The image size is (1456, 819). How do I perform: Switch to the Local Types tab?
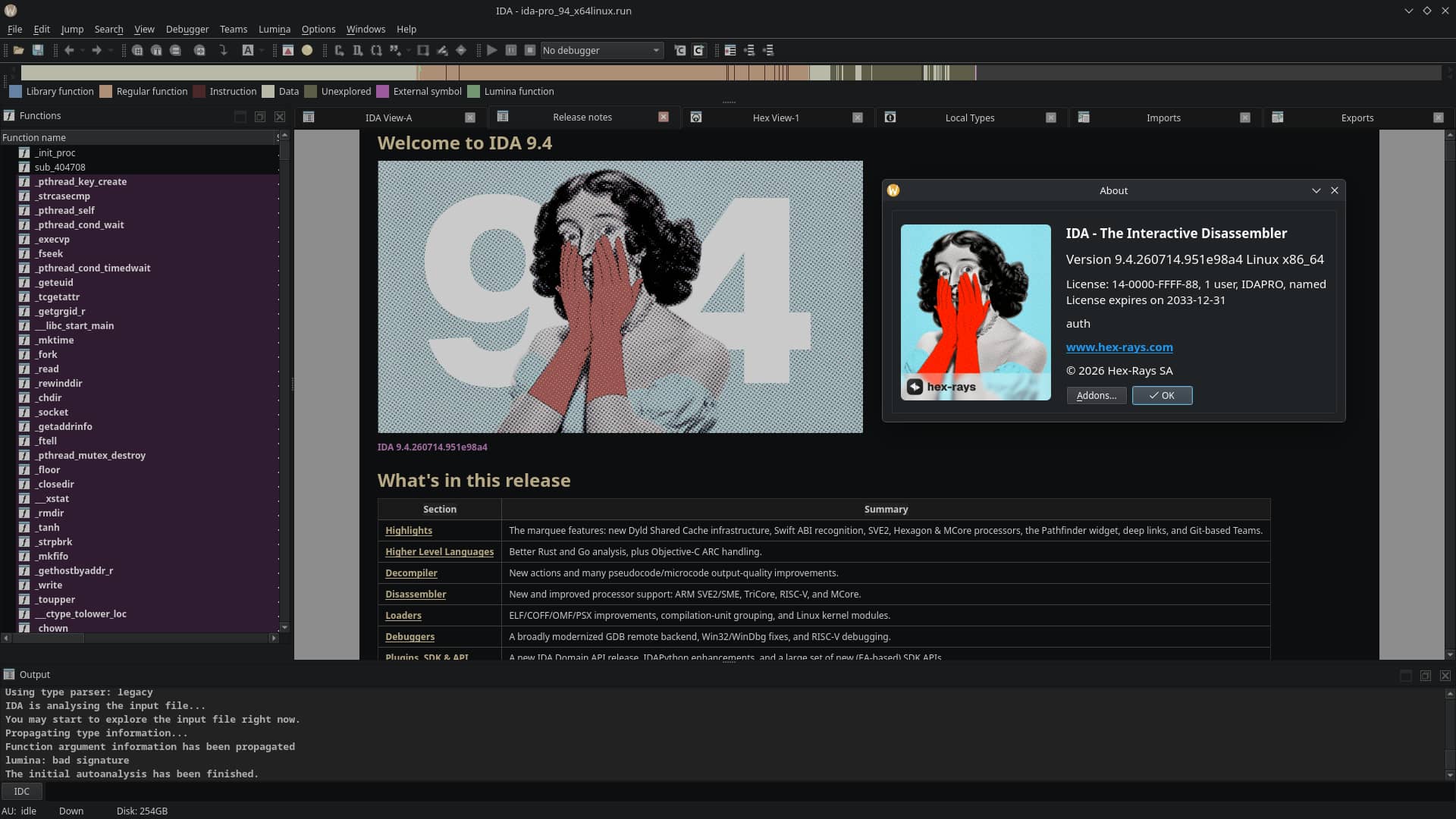click(x=970, y=118)
